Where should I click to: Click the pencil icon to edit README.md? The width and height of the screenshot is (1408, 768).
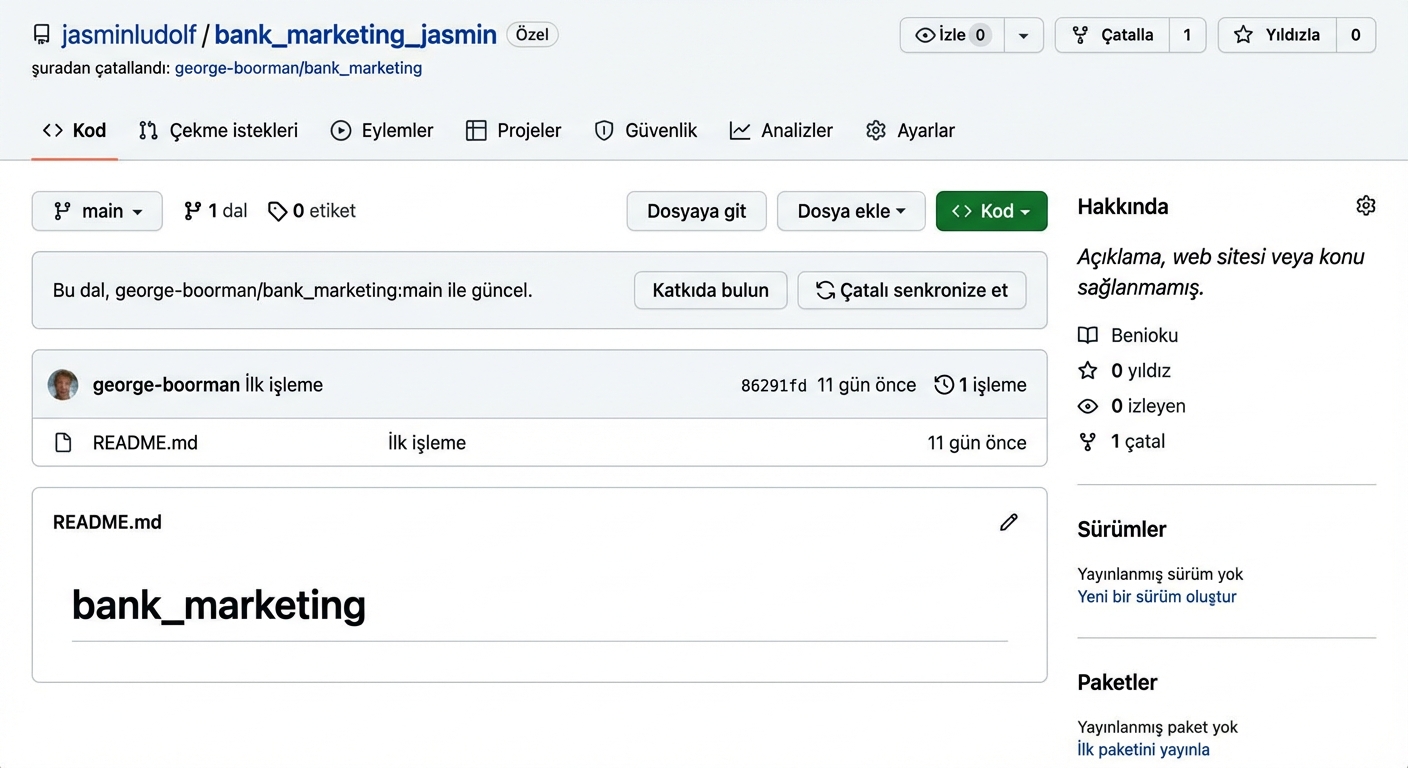(1009, 522)
